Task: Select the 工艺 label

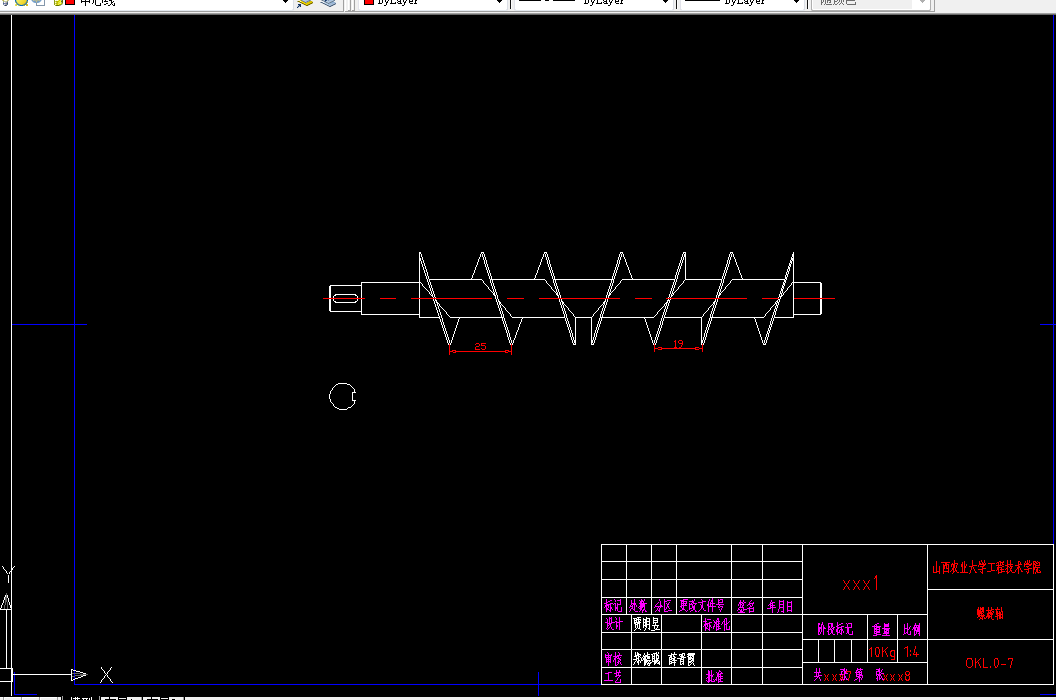Action: point(613,676)
